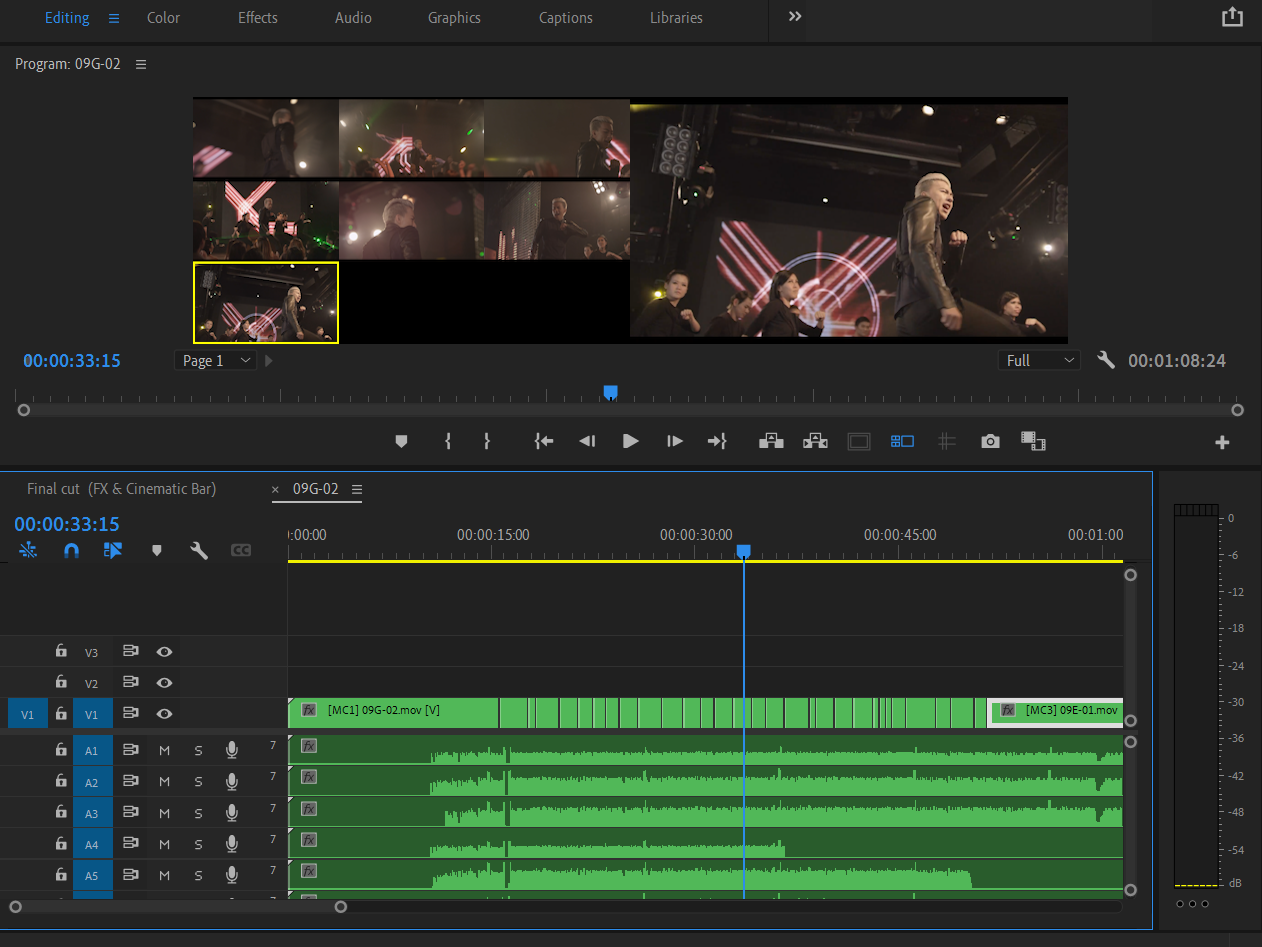Click the Add Marker icon in monitor
This screenshot has height=947, width=1262.
click(401, 441)
